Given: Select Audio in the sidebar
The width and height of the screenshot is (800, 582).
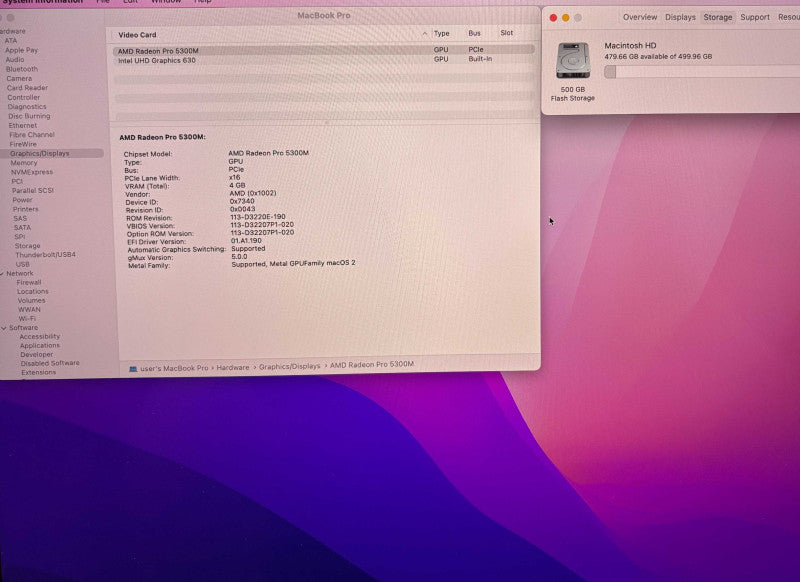Looking at the screenshot, I should point(15,59).
